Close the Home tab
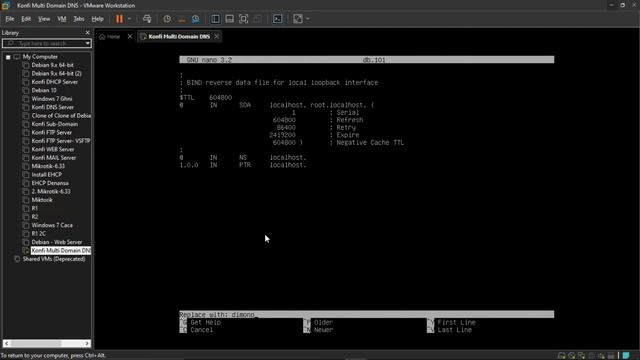The height and width of the screenshot is (360, 640). [130, 36]
